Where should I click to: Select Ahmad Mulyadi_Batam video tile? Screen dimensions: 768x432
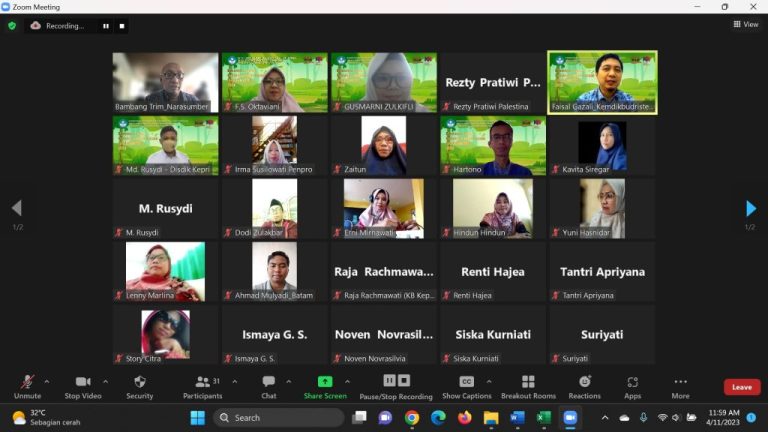pyautogui.click(x=275, y=271)
